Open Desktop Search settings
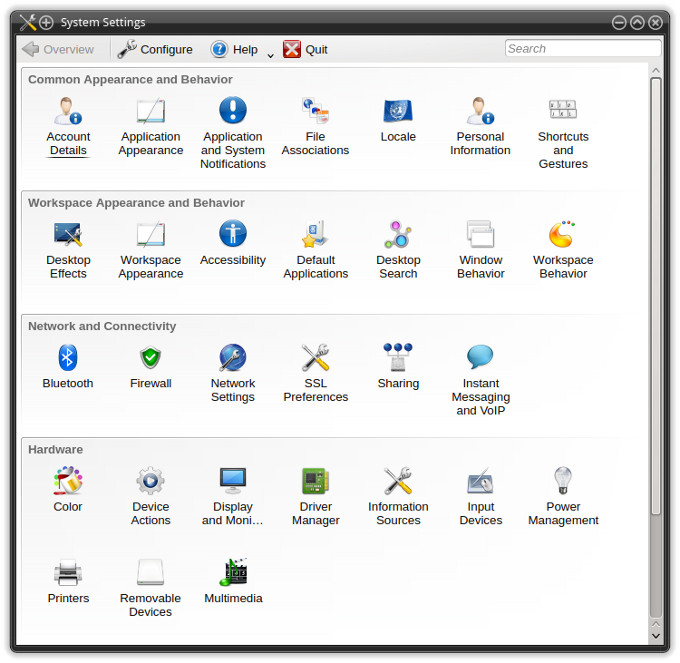The image size is (680, 663). [x=398, y=250]
